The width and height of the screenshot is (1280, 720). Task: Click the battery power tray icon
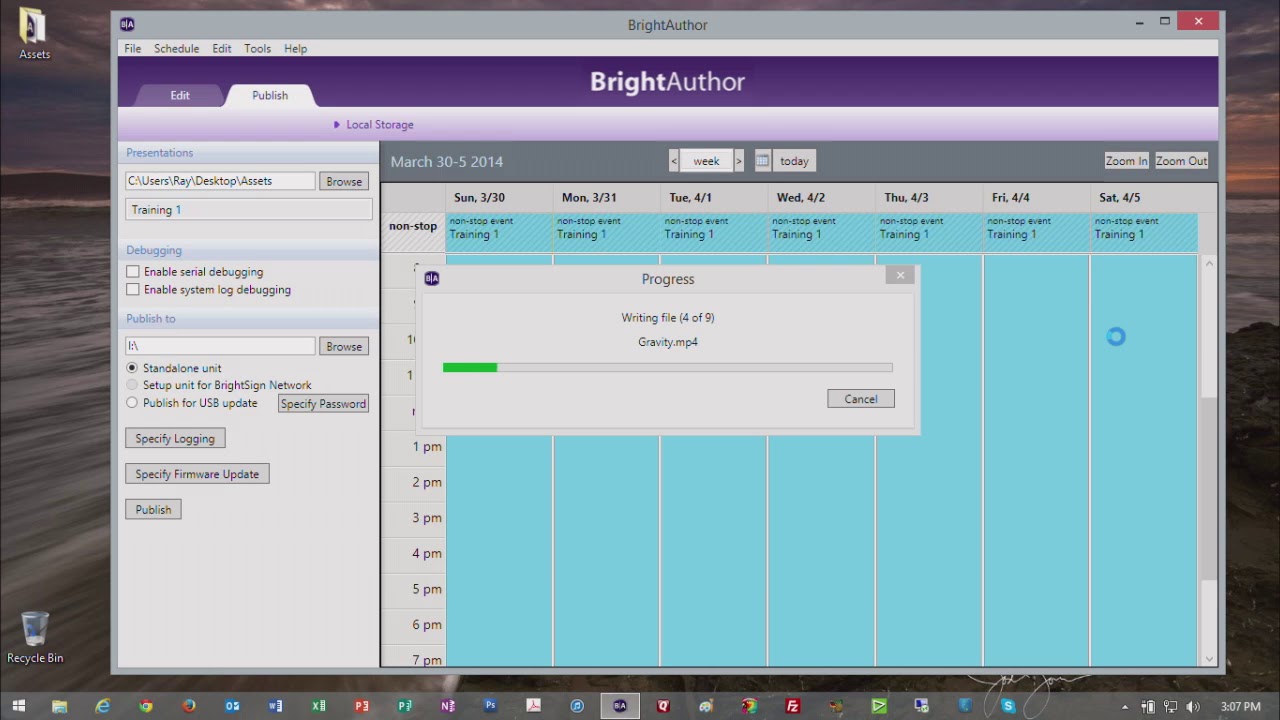coord(1148,707)
